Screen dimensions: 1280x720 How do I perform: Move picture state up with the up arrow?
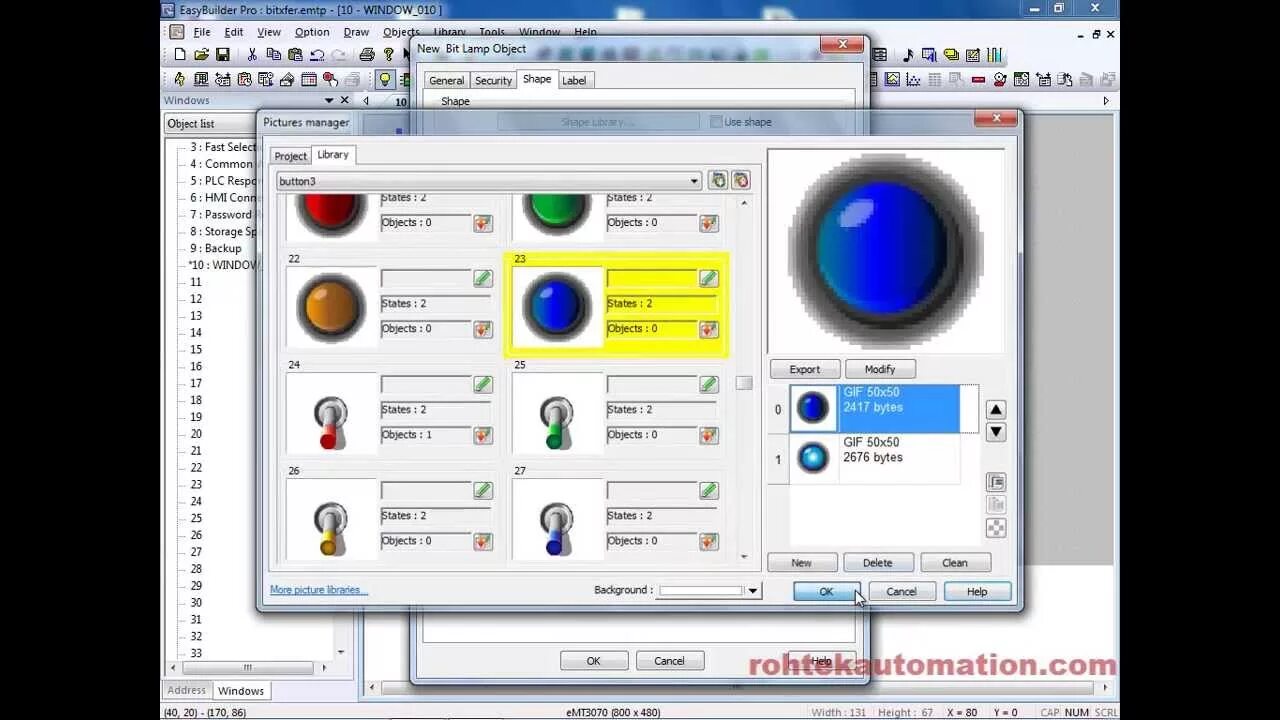pyautogui.click(x=996, y=410)
